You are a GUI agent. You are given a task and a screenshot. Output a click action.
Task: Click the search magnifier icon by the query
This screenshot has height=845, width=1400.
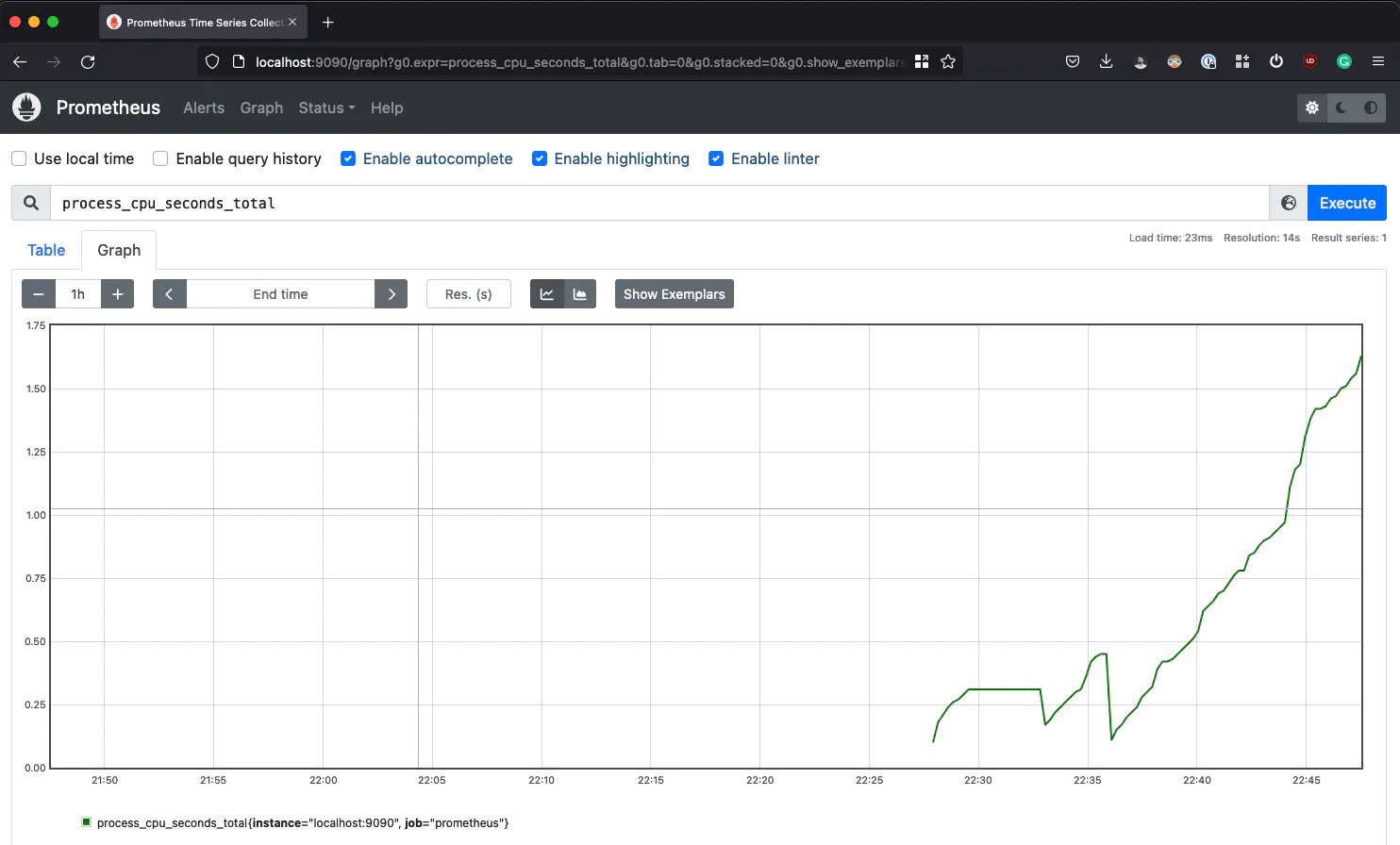pyautogui.click(x=31, y=203)
